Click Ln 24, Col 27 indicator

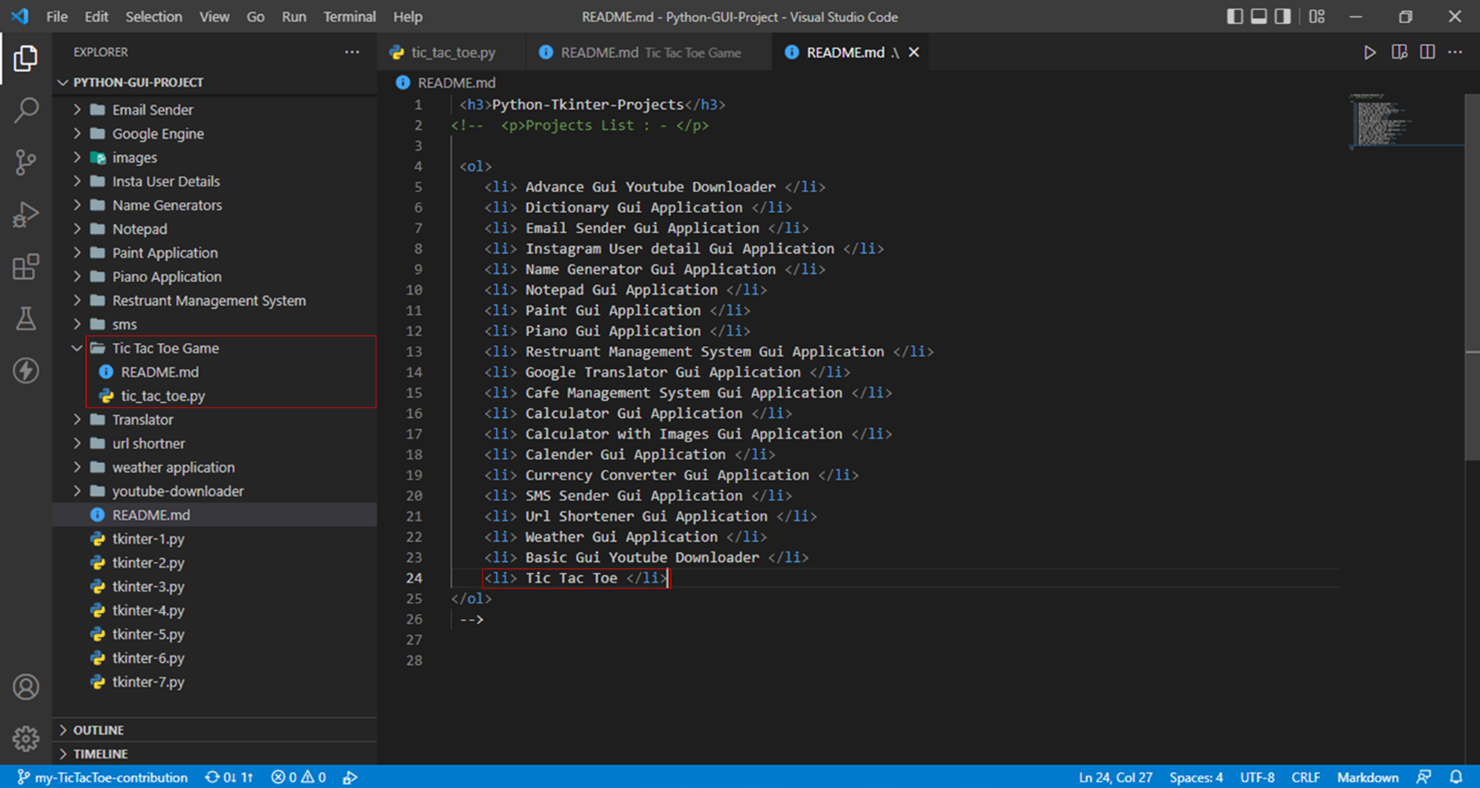pyautogui.click(x=1115, y=777)
